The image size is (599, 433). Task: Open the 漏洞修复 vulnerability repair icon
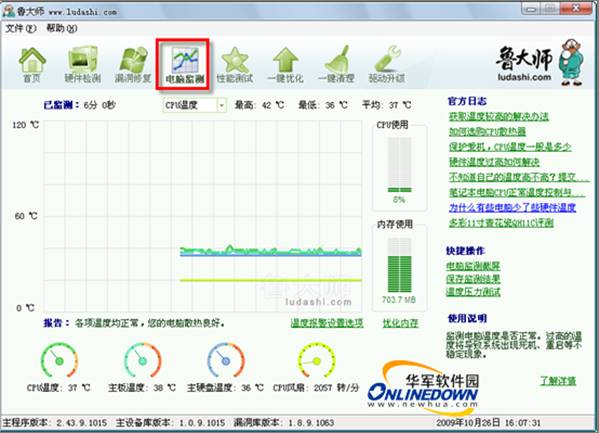click(x=133, y=65)
